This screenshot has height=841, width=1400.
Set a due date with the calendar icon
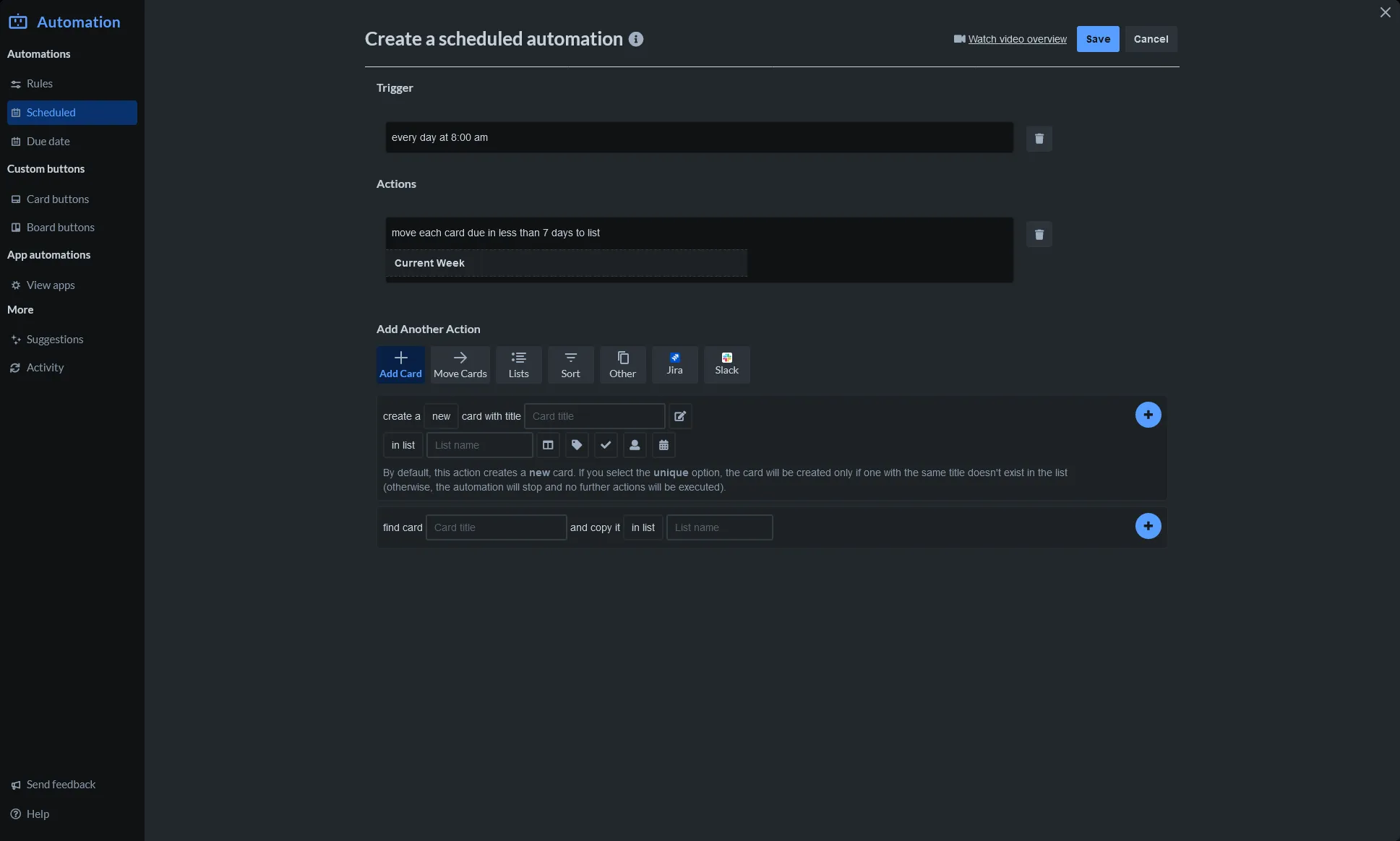pyautogui.click(x=664, y=445)
